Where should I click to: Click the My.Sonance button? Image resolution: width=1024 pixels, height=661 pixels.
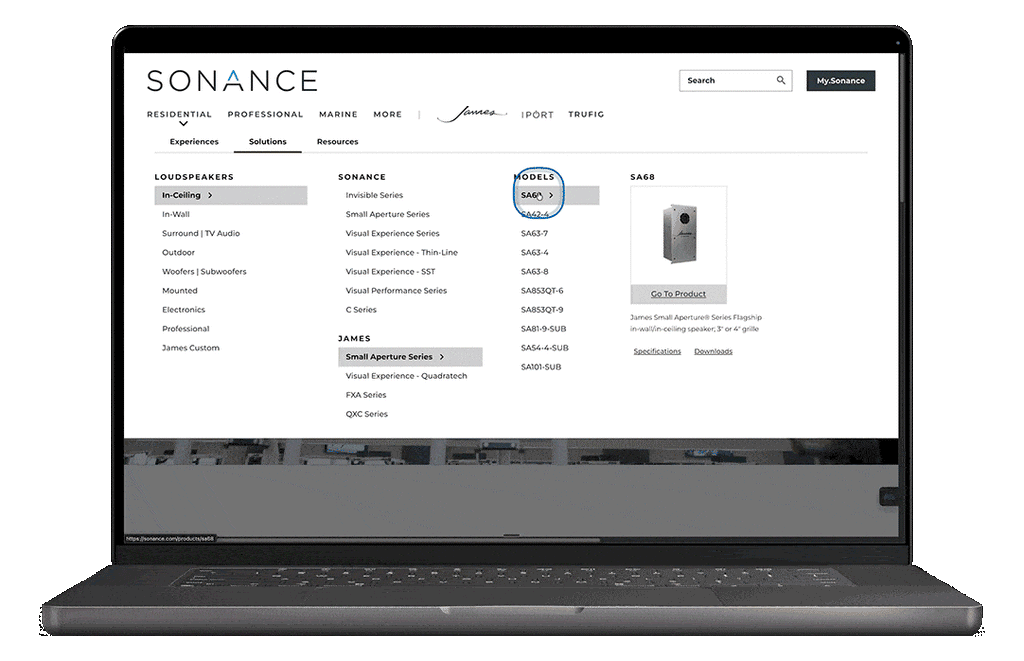tap(840, 80)
